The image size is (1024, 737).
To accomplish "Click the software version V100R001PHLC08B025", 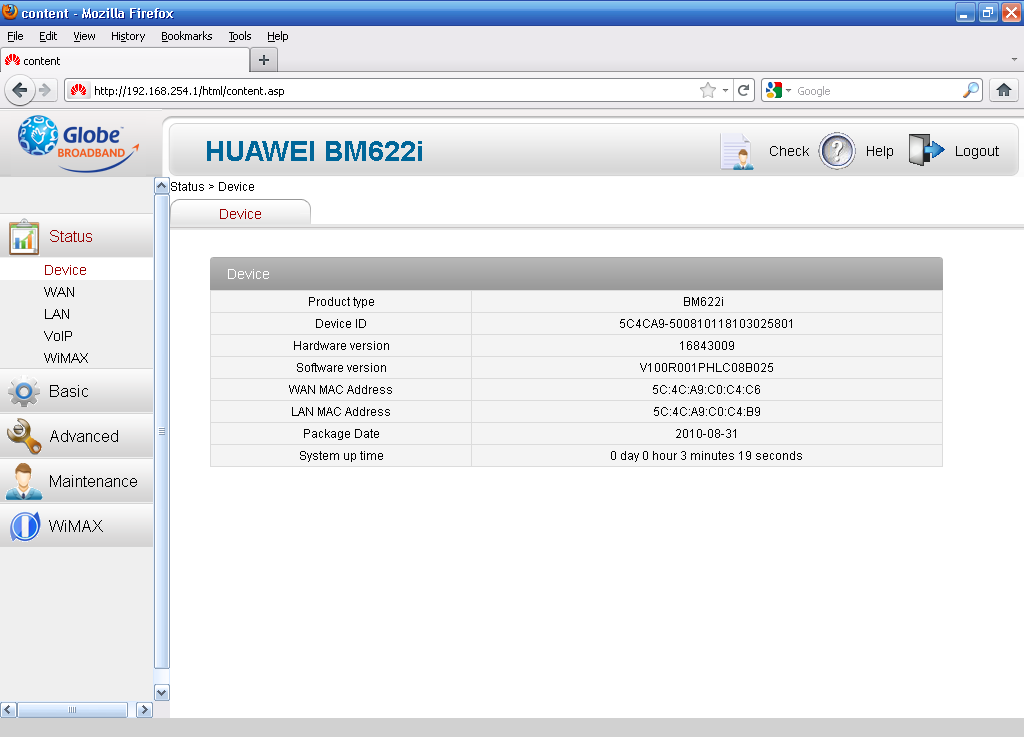I will tap(707, 368).
